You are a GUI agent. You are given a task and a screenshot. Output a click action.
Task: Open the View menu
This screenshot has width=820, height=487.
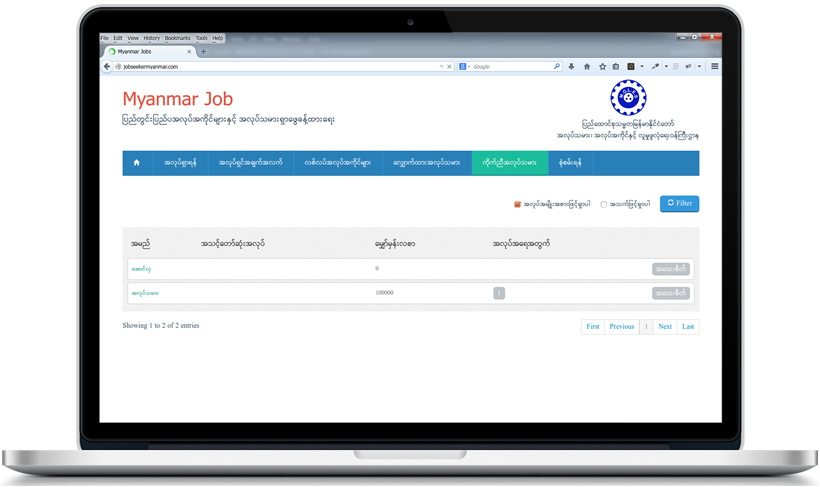(133, 38)
